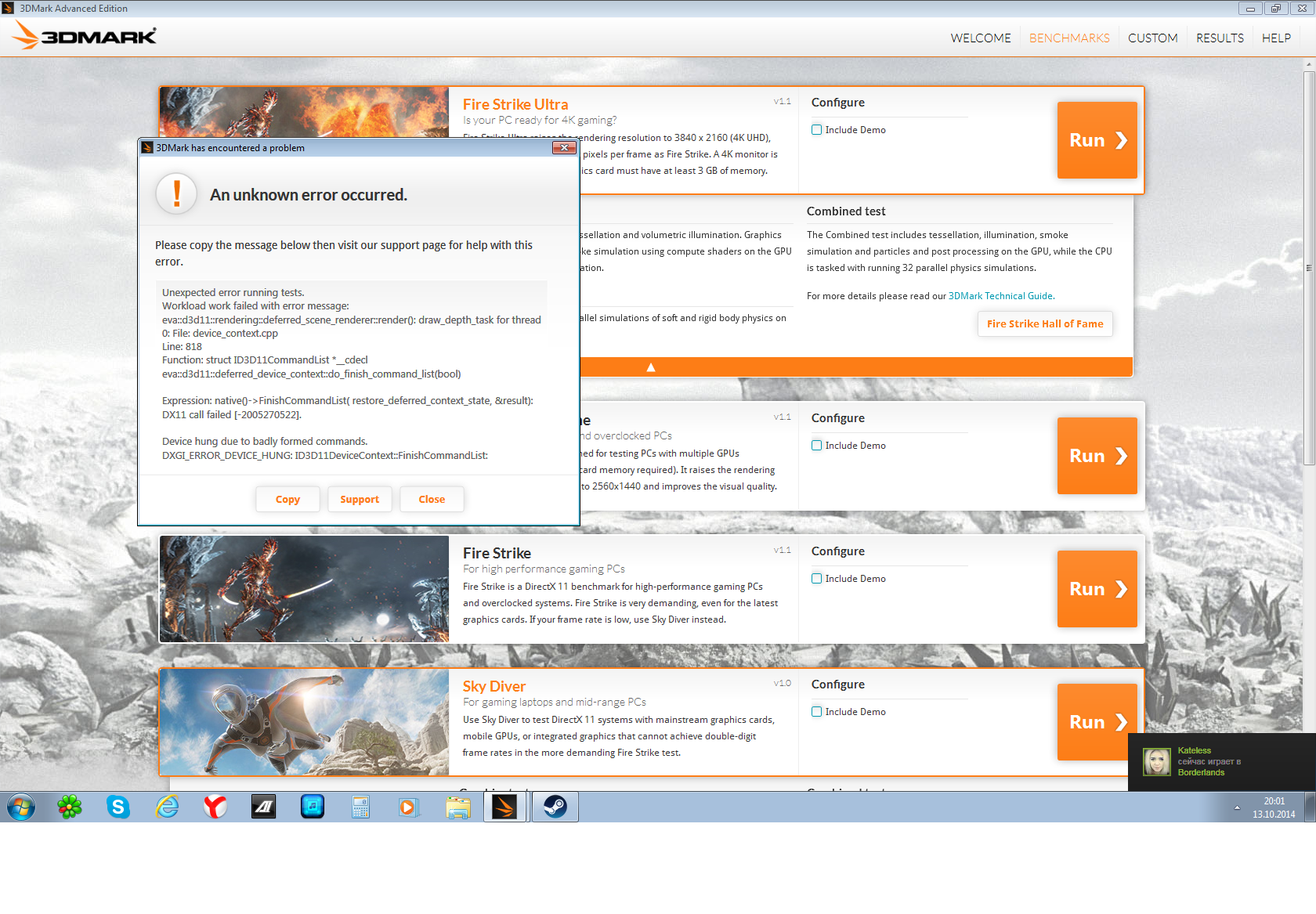
Task: Run the Sky Diver benchmark
Action: click(1097, 722)
